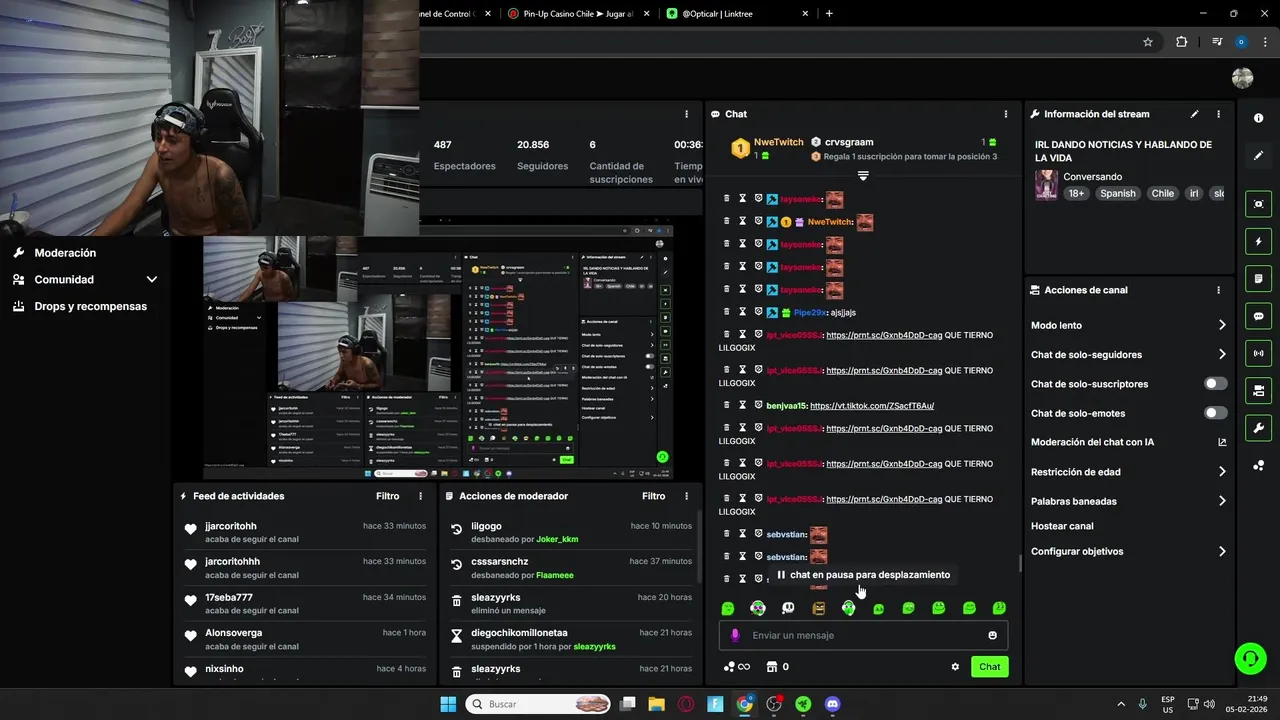The height and width of the screenshot is (720, 1280).
Task: Open the Chat panel three-dot menu
Action: pyautogui.click(x=1006, y=114)
